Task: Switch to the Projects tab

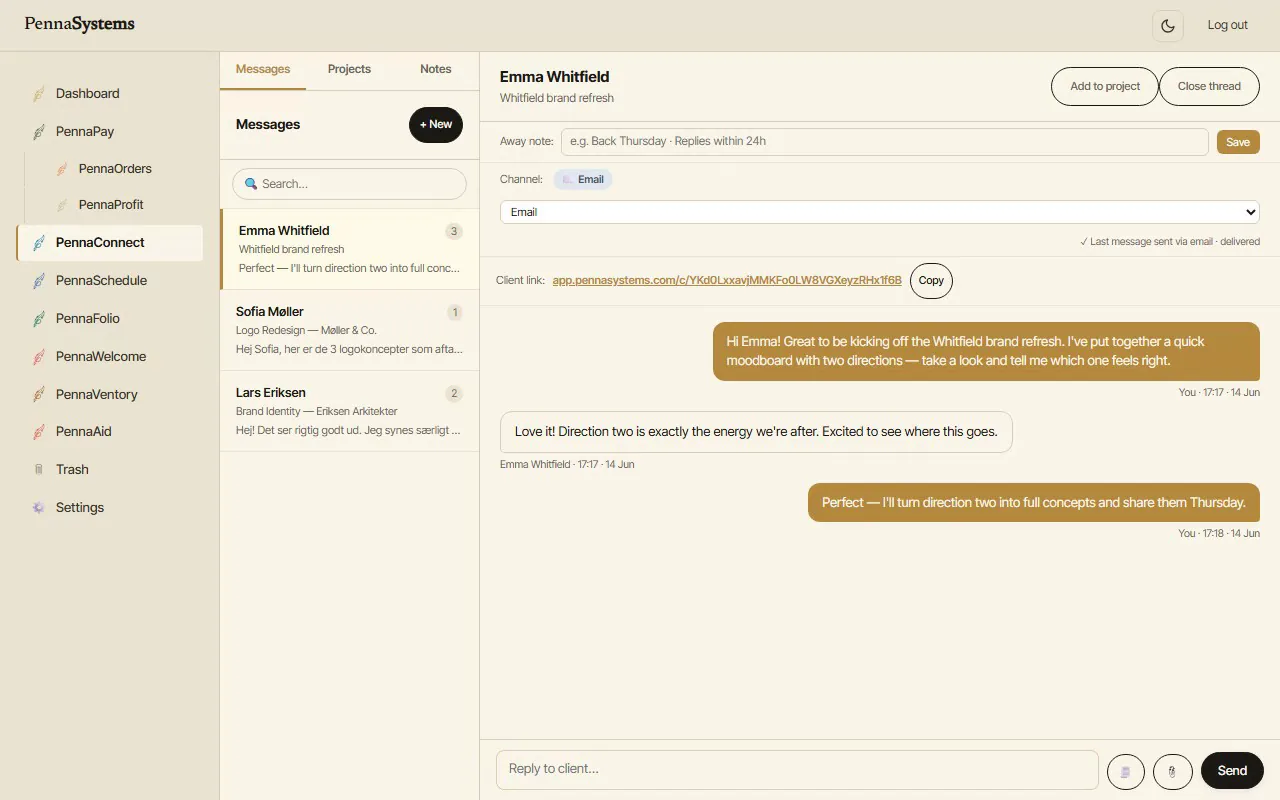Action: click(x=349, y=70)
